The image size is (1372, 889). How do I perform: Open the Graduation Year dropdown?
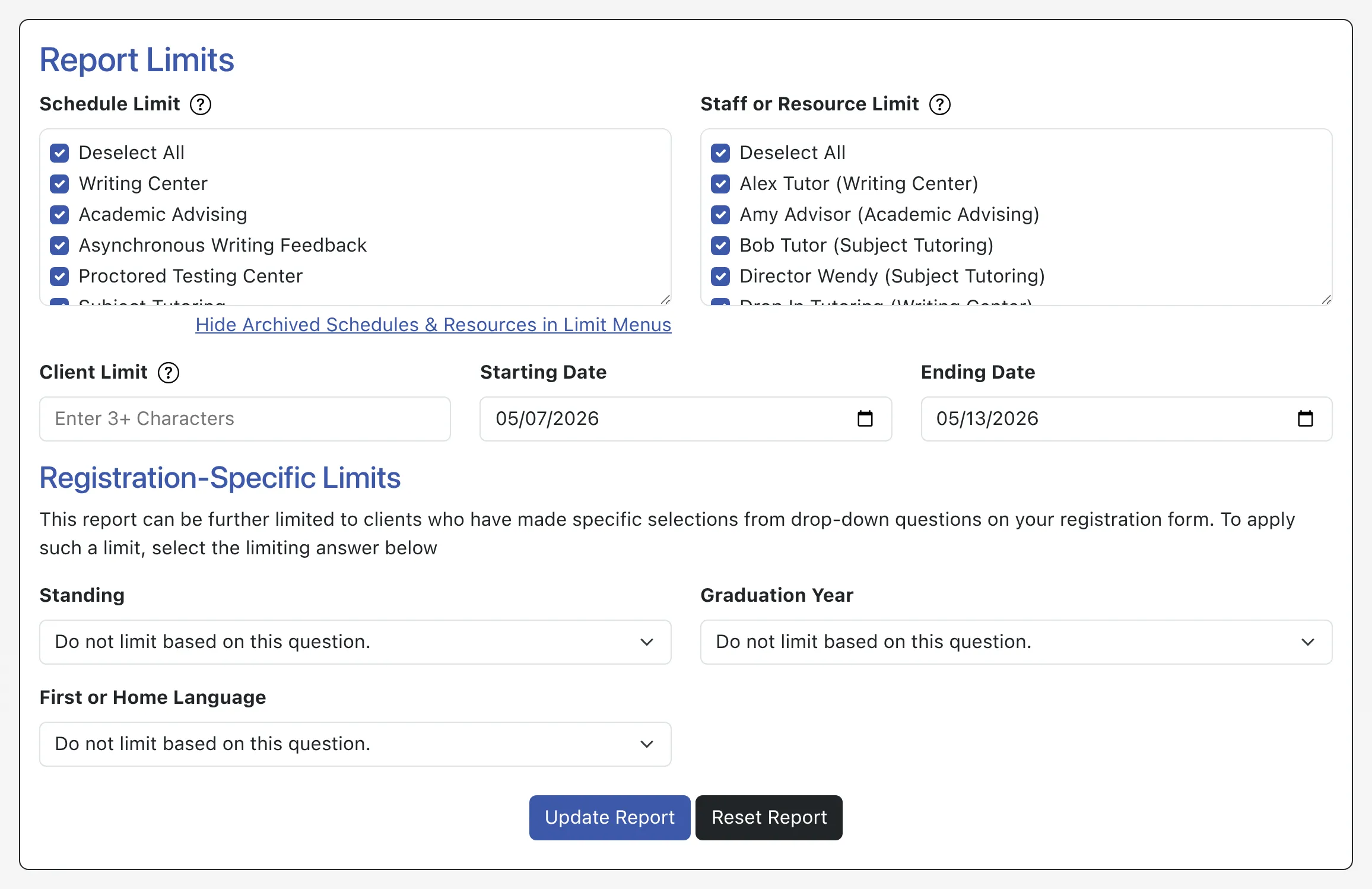[1017, 642]
